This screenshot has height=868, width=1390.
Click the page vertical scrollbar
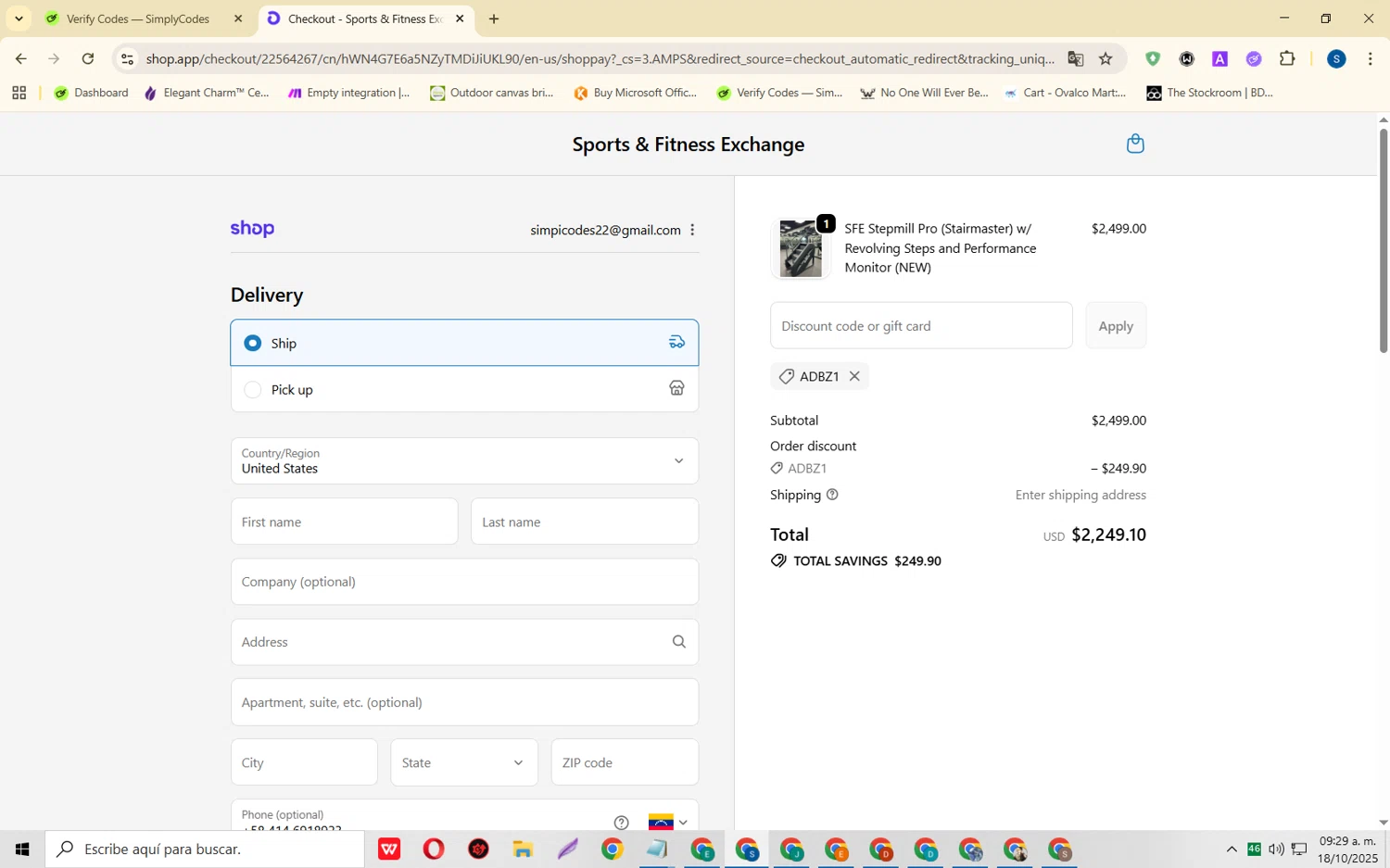tap(1384, 241)
